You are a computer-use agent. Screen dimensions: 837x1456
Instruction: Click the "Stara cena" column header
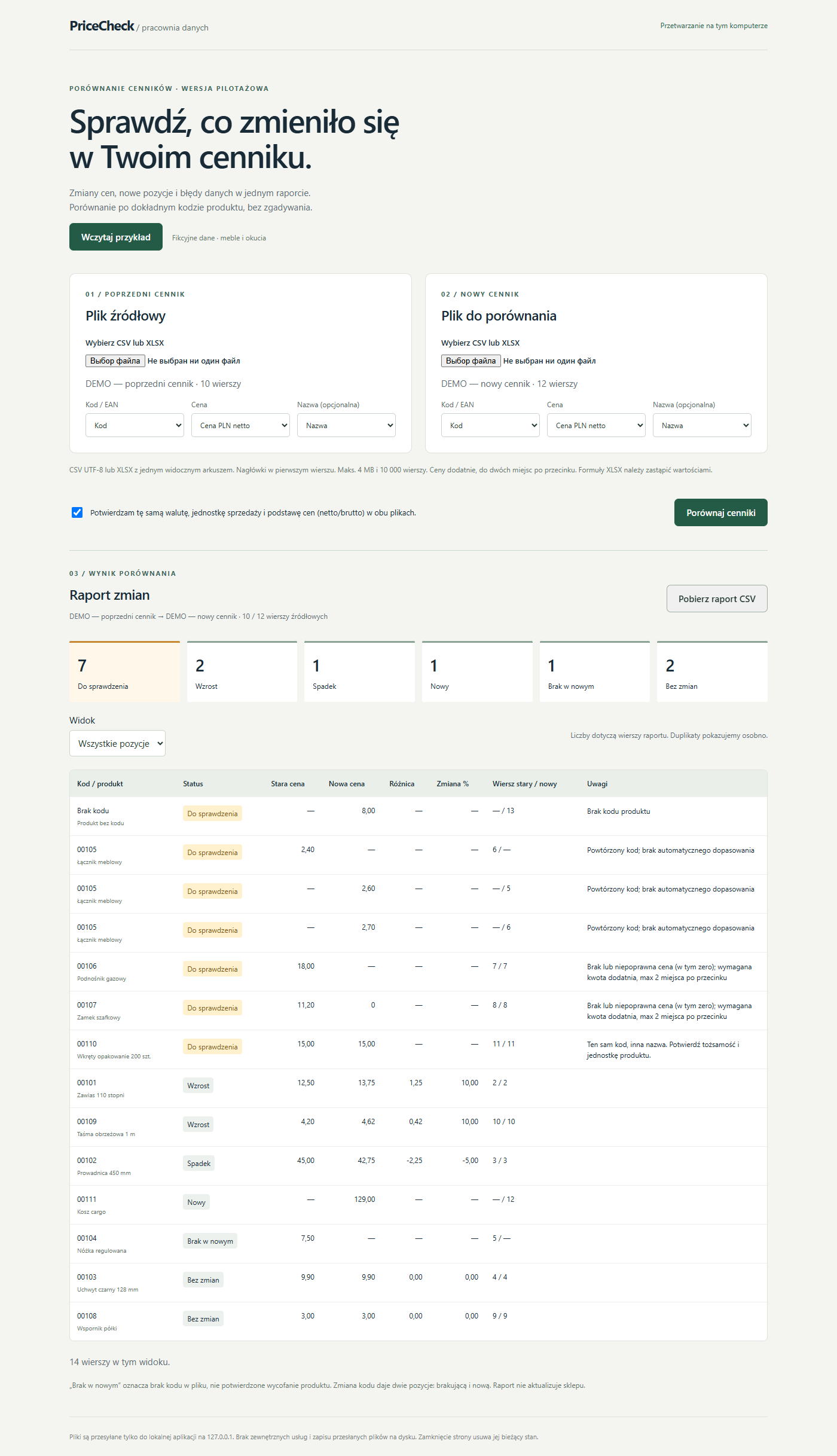(288, 784)
